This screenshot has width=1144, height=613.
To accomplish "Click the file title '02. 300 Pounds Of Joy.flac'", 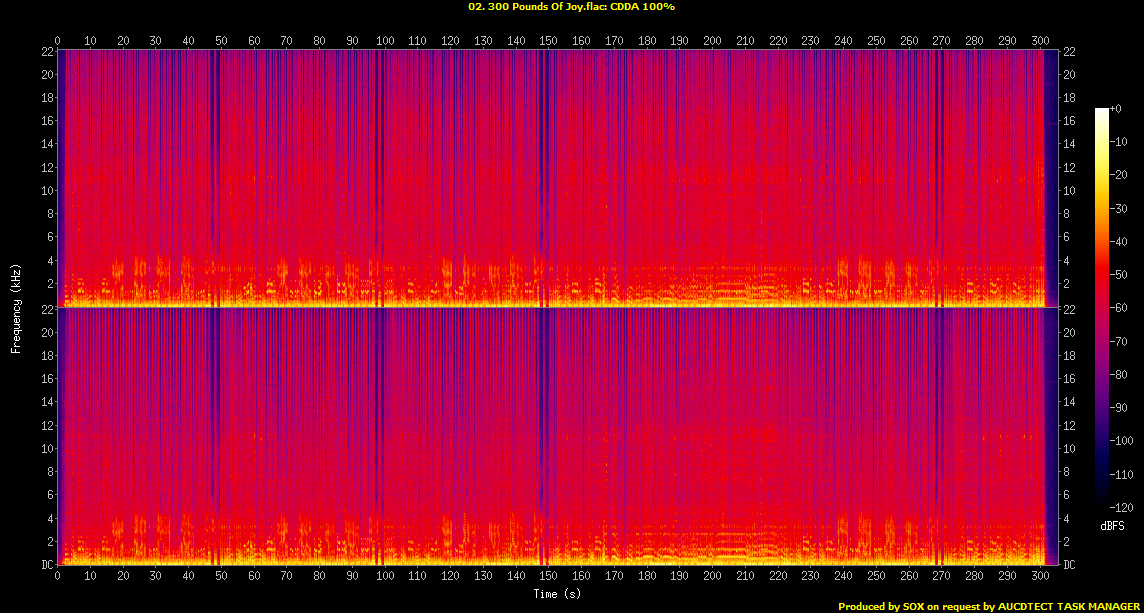I will pos(531,7).
